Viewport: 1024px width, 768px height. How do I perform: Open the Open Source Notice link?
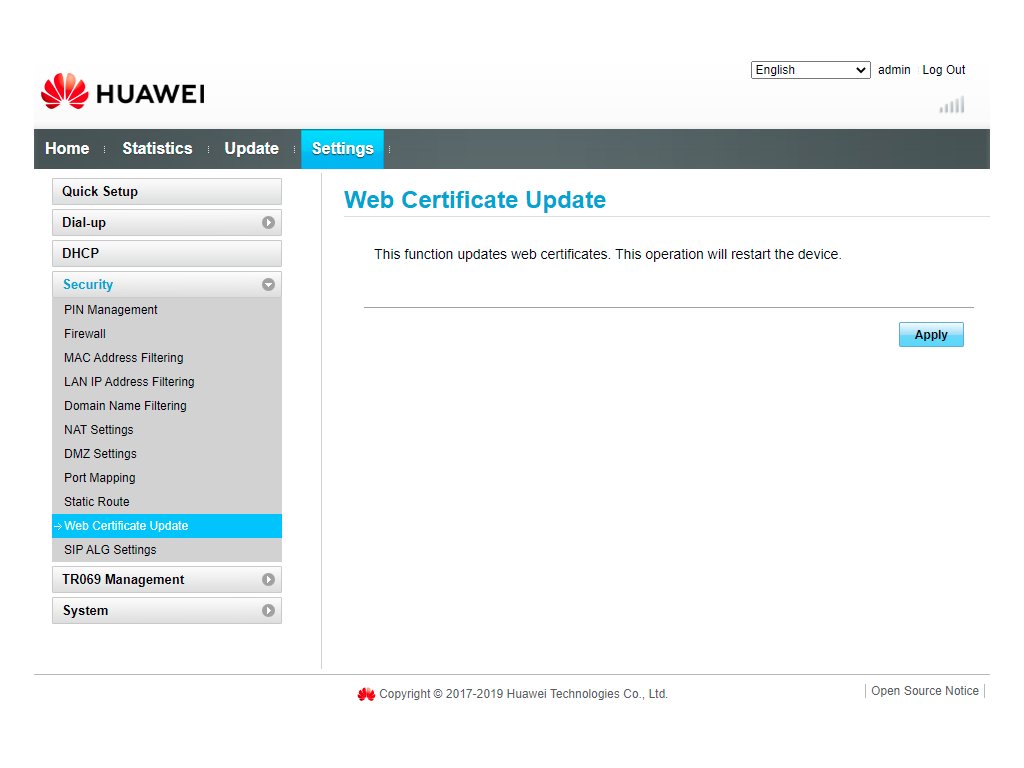925,691
